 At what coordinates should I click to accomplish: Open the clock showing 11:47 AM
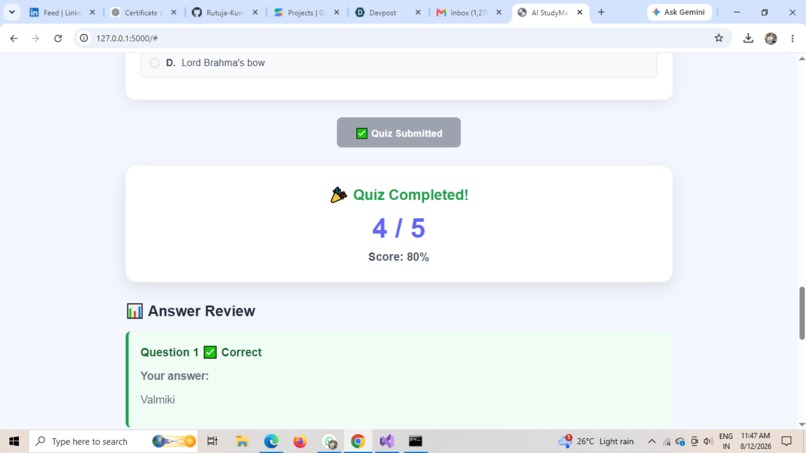coord(755,441)
